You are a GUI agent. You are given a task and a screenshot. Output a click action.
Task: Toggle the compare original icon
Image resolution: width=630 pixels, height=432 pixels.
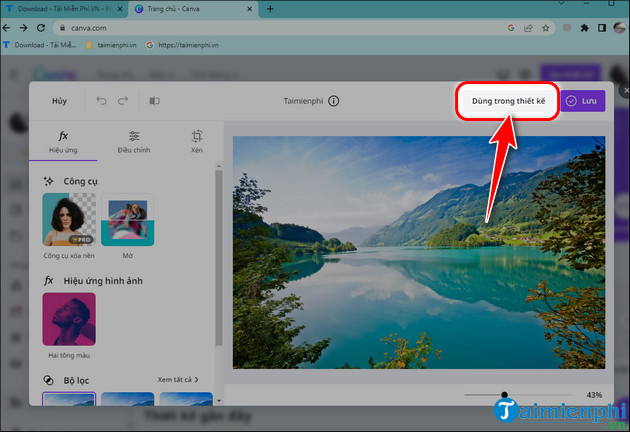[154, 101]
